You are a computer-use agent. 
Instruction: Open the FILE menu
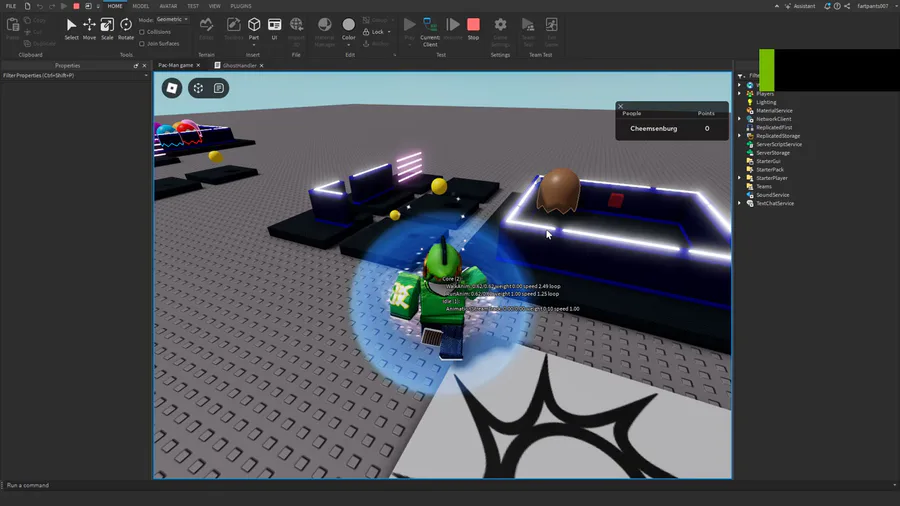coord(11,6)
